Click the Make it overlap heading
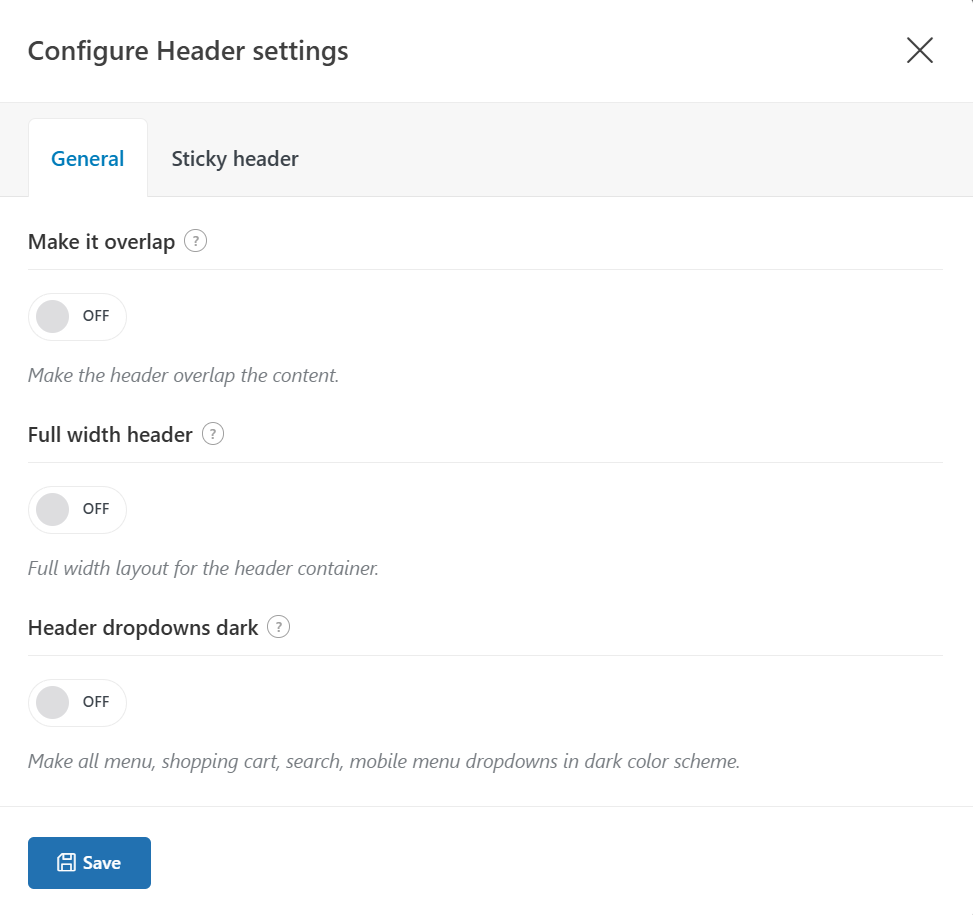Image resolution: width=973 pixels, height=915 pixels. pos(101,242)
